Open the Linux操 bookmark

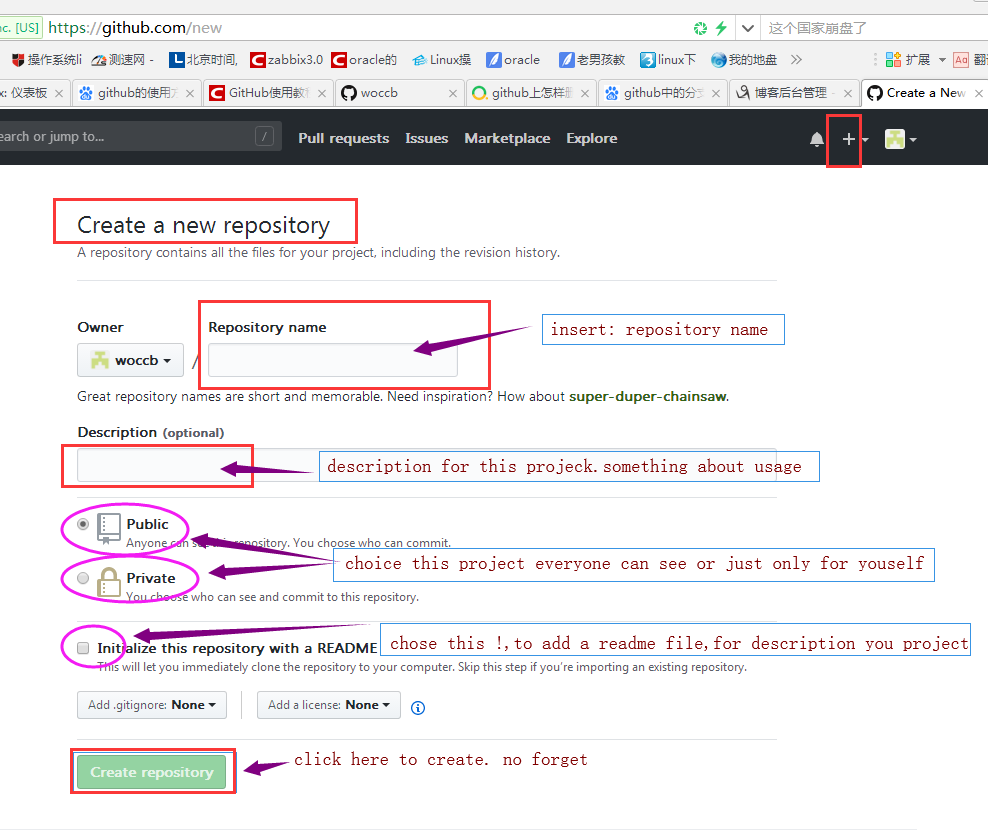click(441, 60)
